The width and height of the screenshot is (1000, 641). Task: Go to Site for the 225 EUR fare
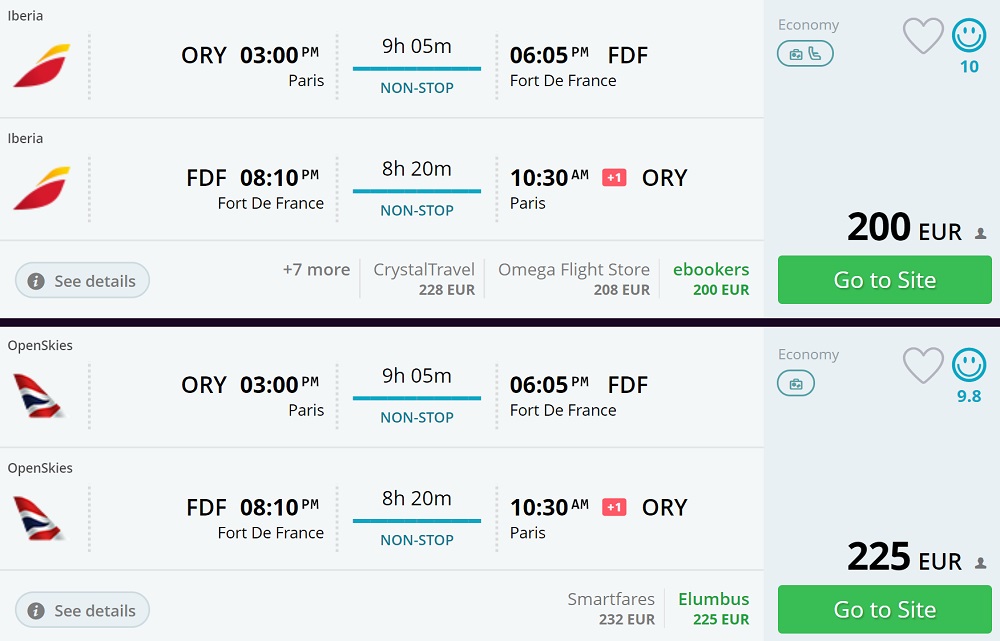[884, 609]
